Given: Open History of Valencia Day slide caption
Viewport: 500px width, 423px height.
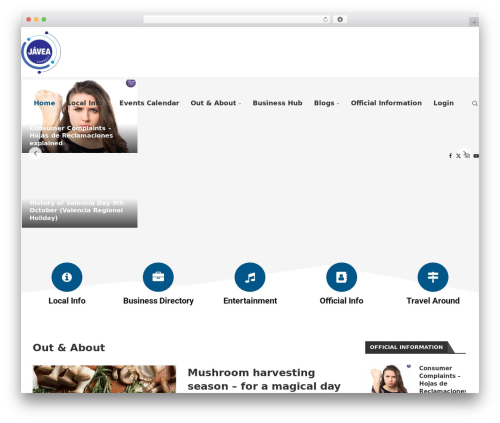Looking at the screenshot, I should 77,210.
